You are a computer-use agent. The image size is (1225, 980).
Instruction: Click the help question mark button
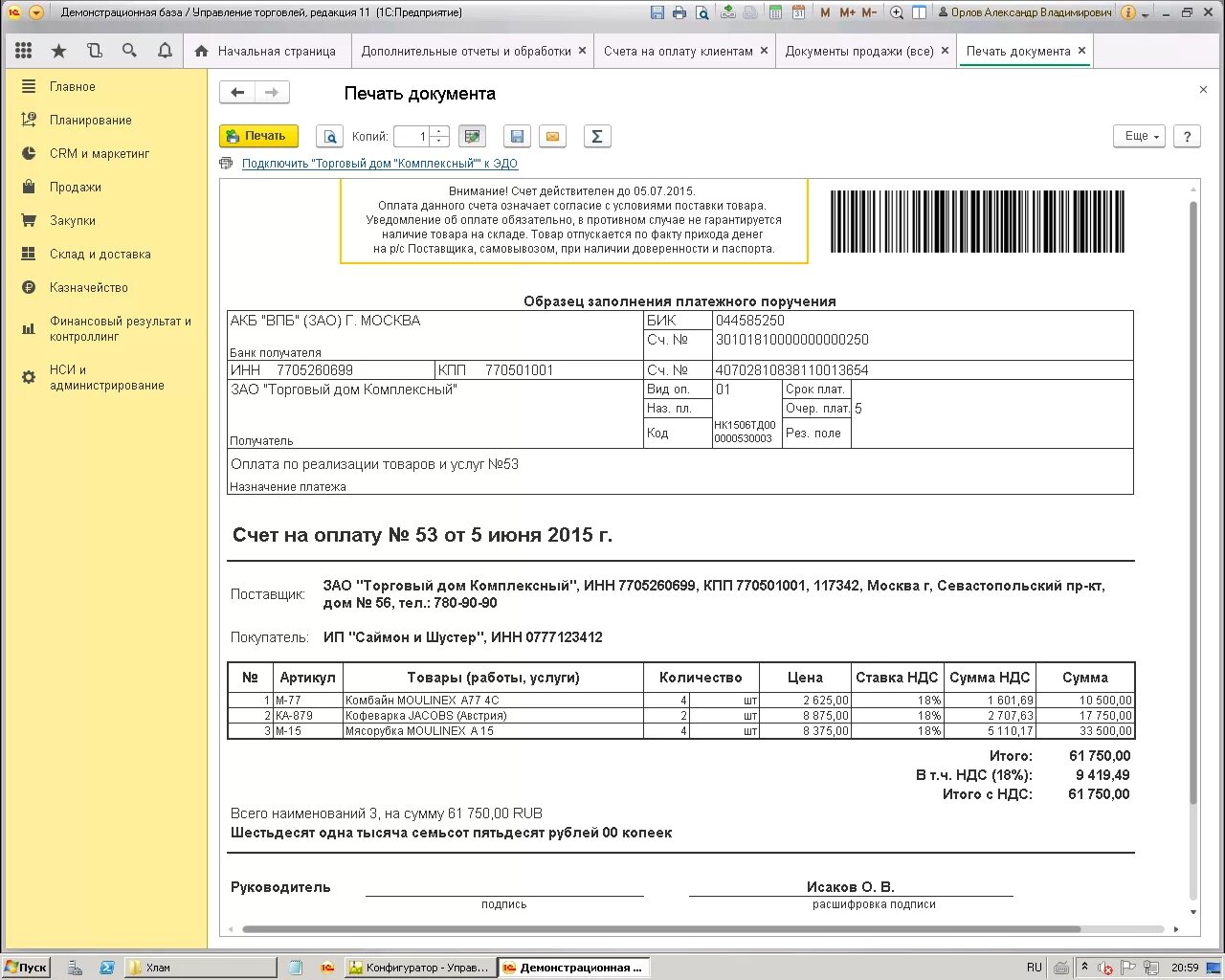point(1187,136)
